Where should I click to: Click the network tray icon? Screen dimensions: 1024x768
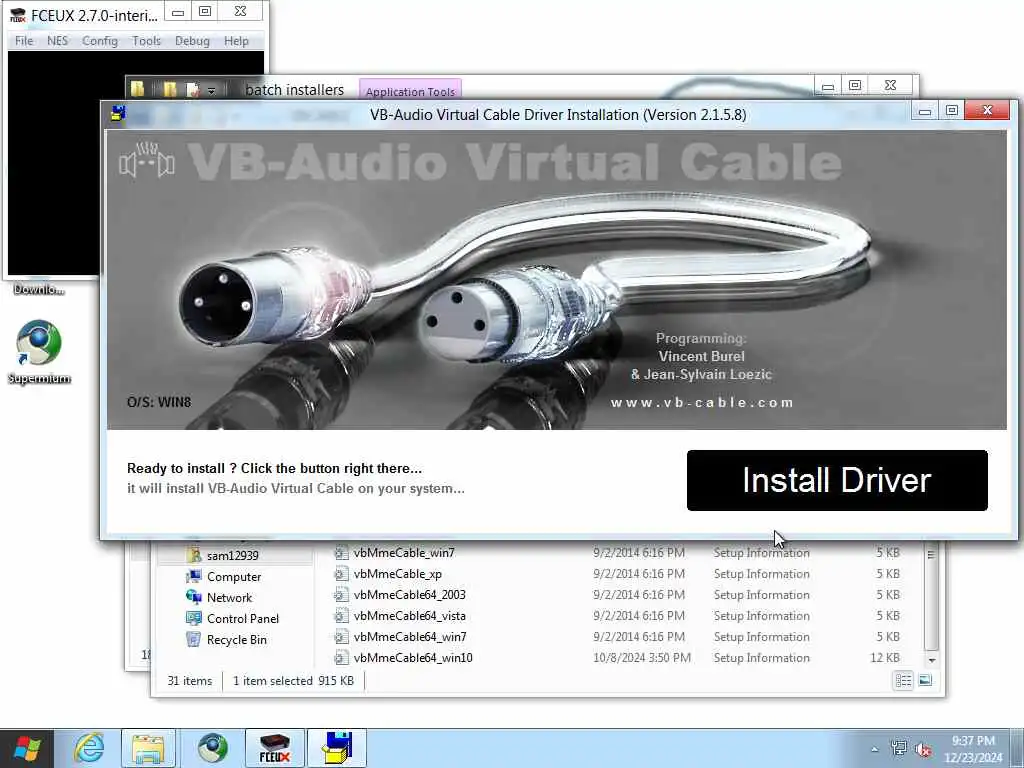pyautogui.click(x=899, y=748)
